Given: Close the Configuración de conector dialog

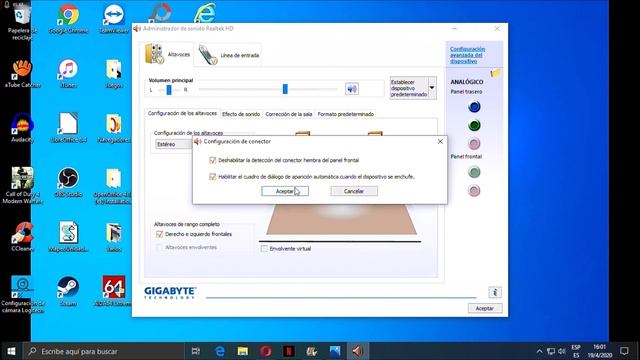Looking at the screenshot, I should coord(440,141).
